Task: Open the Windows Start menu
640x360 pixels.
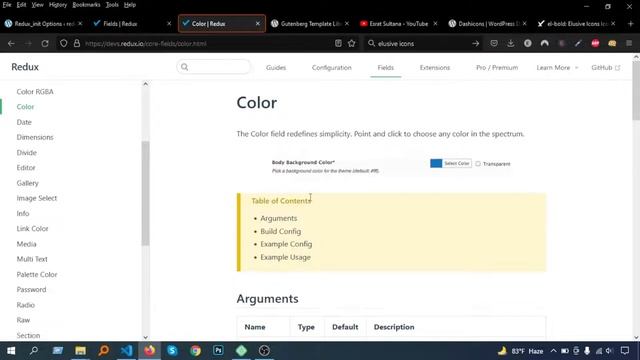Action: coord(11,351)
